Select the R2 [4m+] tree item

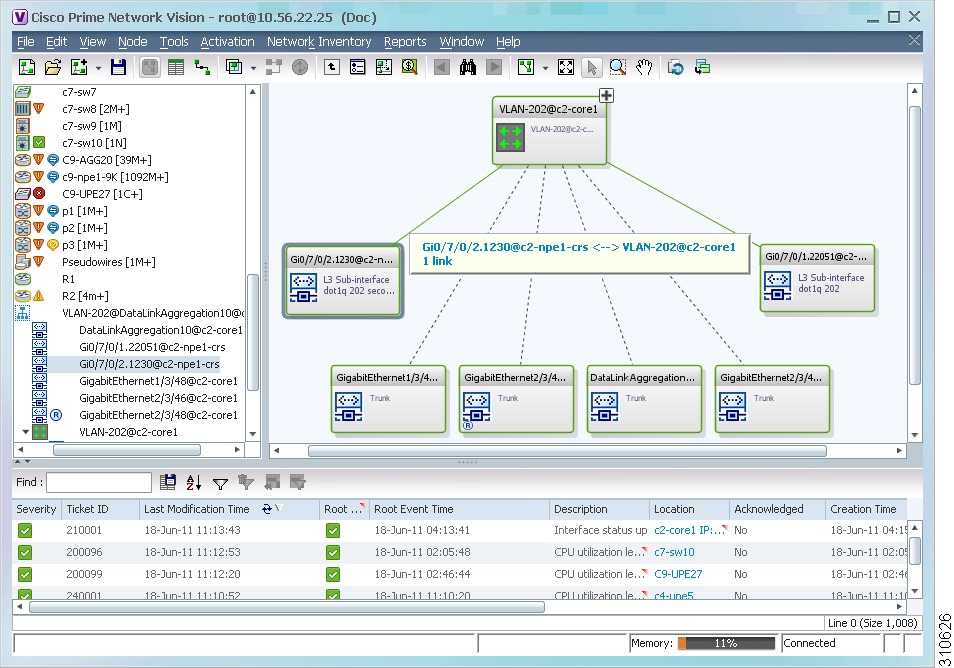coord(85,296)
